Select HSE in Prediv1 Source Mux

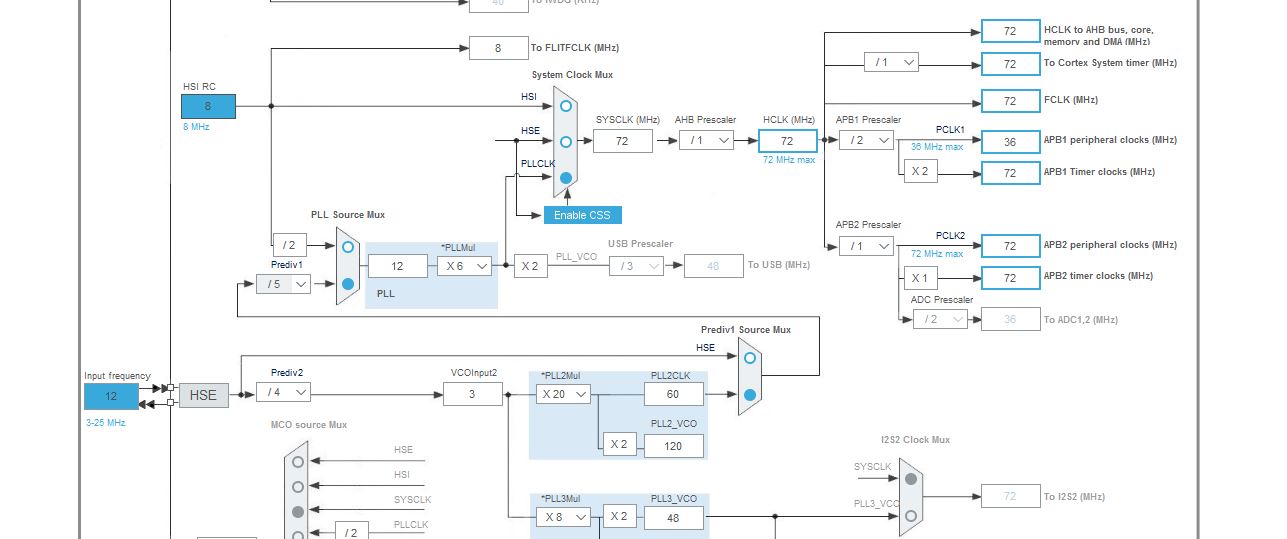point(750,357)
